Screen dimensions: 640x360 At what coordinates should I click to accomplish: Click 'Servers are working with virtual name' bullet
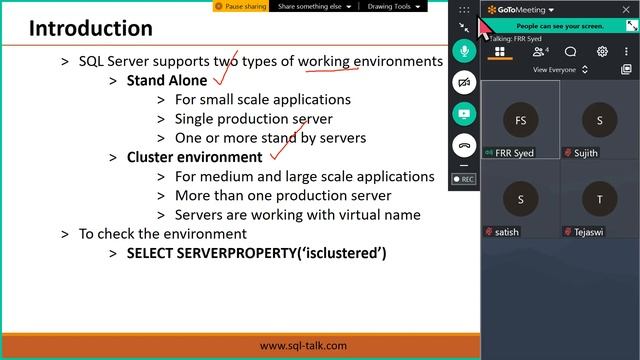point(298,215)
